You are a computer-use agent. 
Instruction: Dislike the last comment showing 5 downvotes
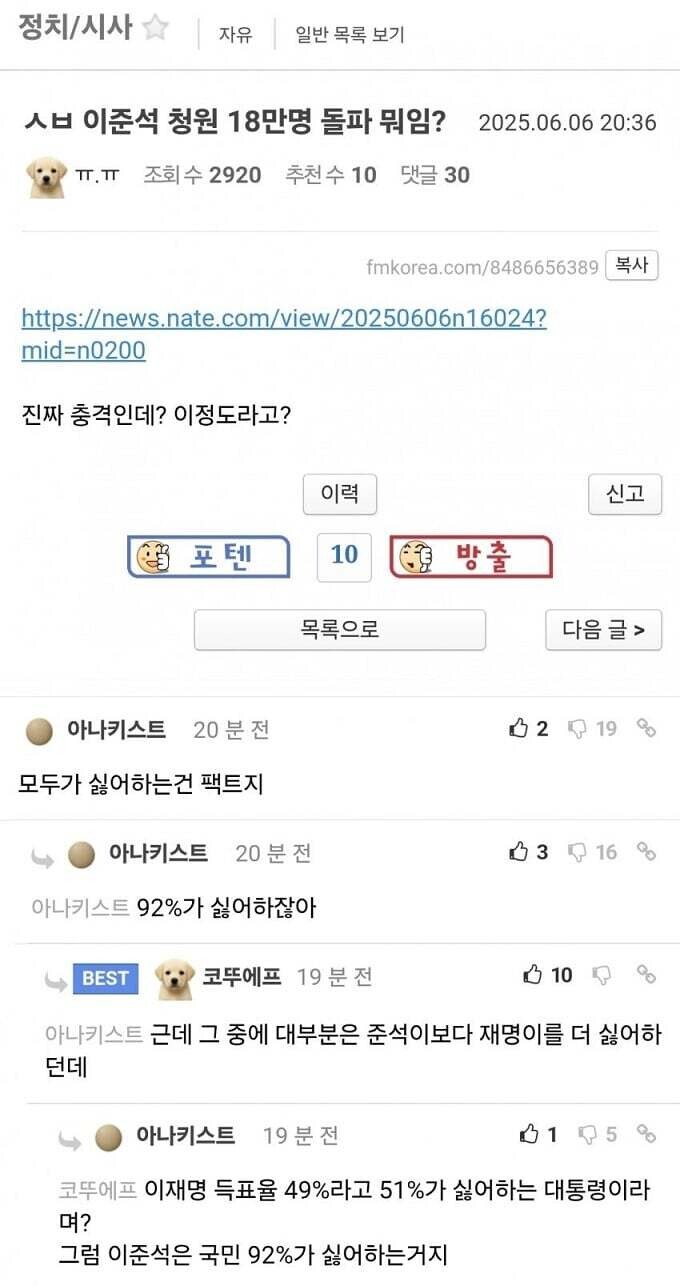pos(598,1135)
